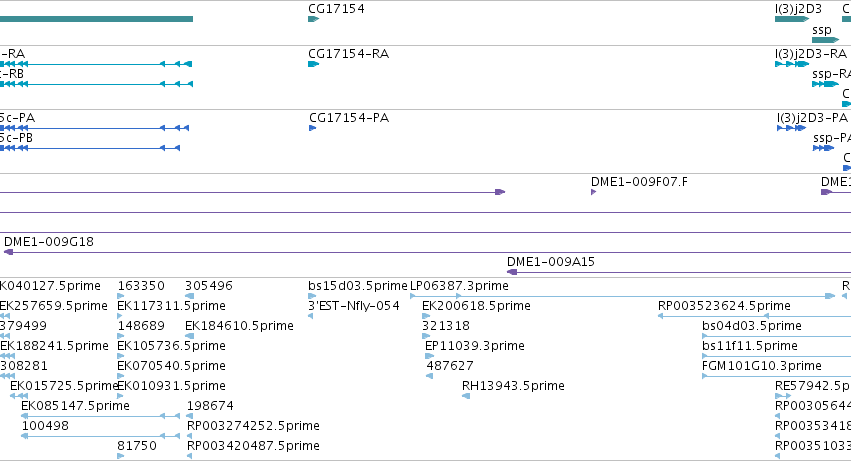Click the CG17154 gene arrow glyph

pos(313,19)
